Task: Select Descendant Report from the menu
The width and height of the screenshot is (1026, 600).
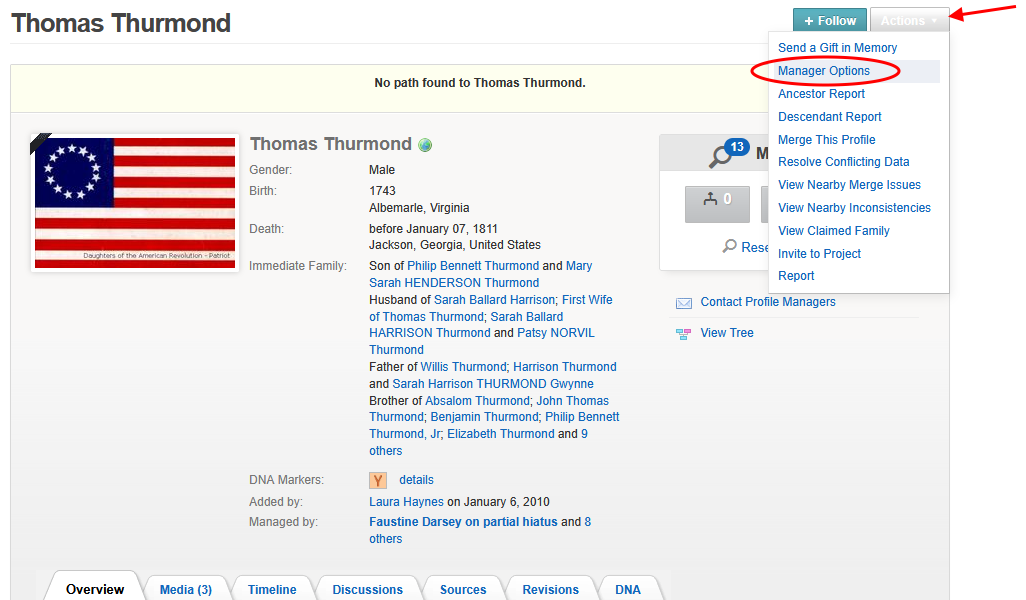Action: [x=830, y=117]
